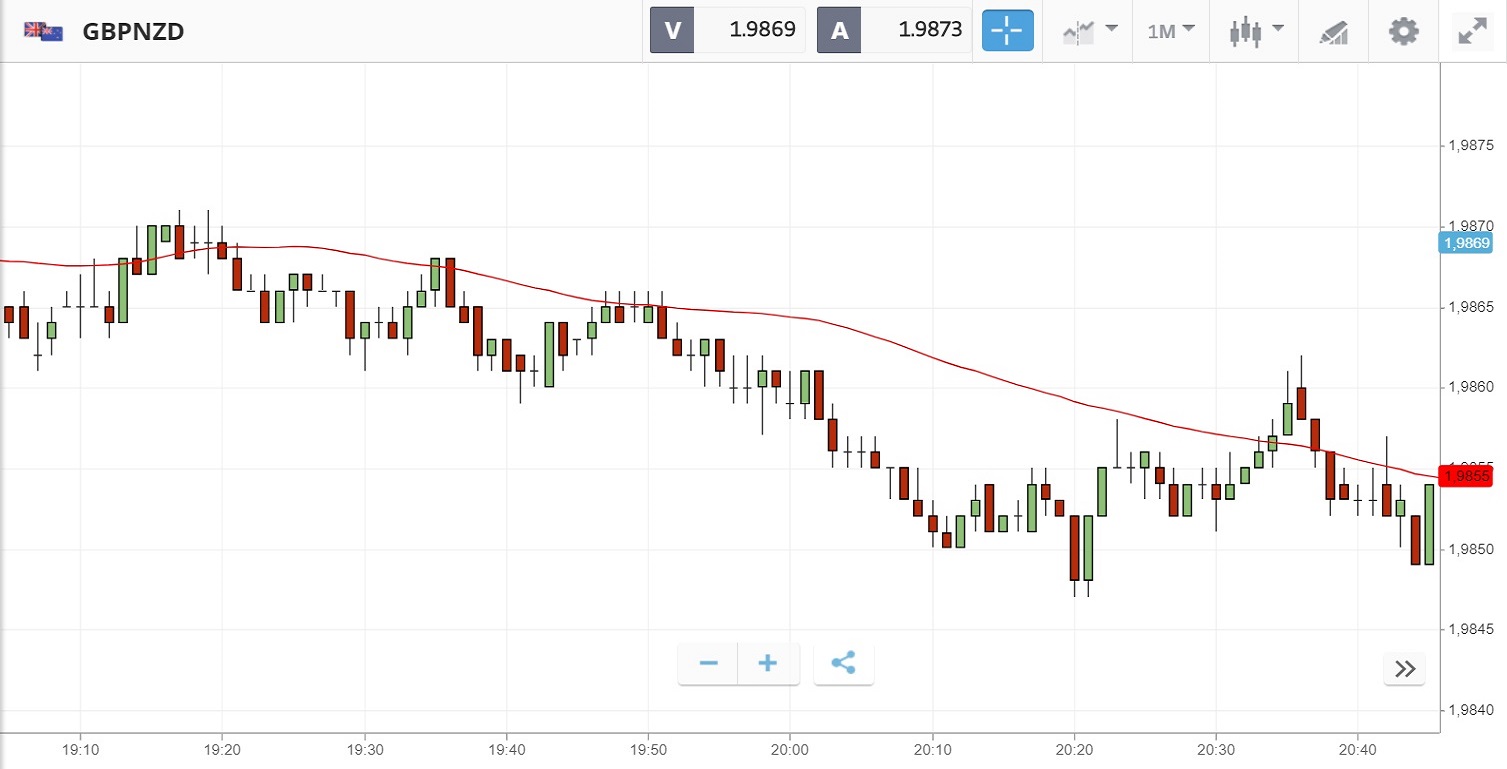Zoom in the chart with plus
This screenshot has width=1507, height=769.
768,663
